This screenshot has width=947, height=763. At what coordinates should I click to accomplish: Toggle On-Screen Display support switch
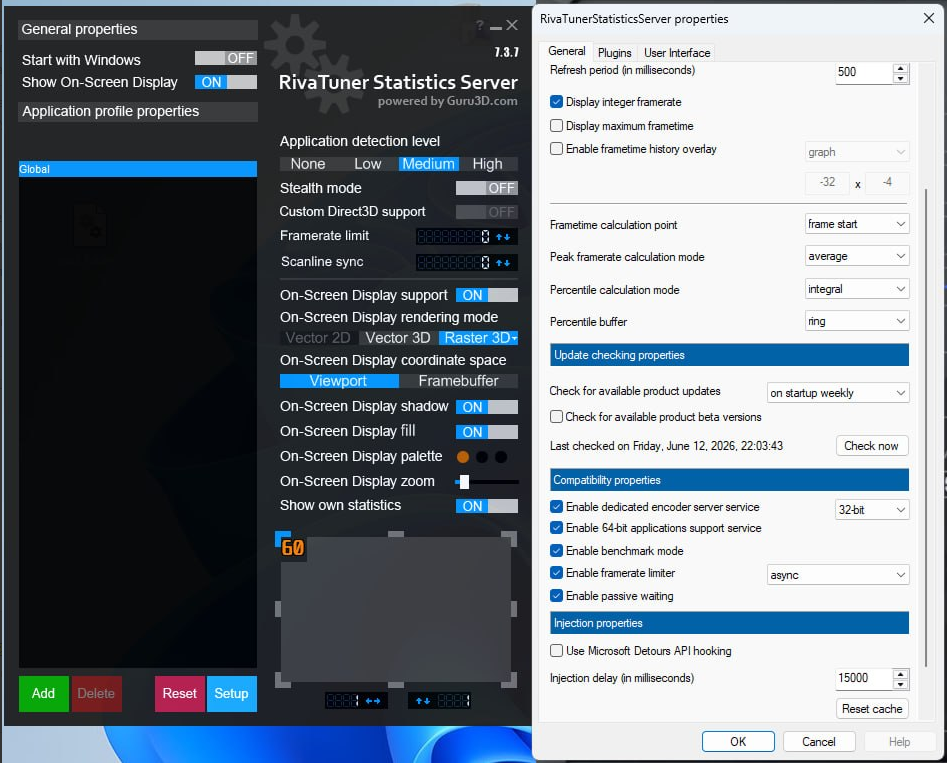[487, 295]
